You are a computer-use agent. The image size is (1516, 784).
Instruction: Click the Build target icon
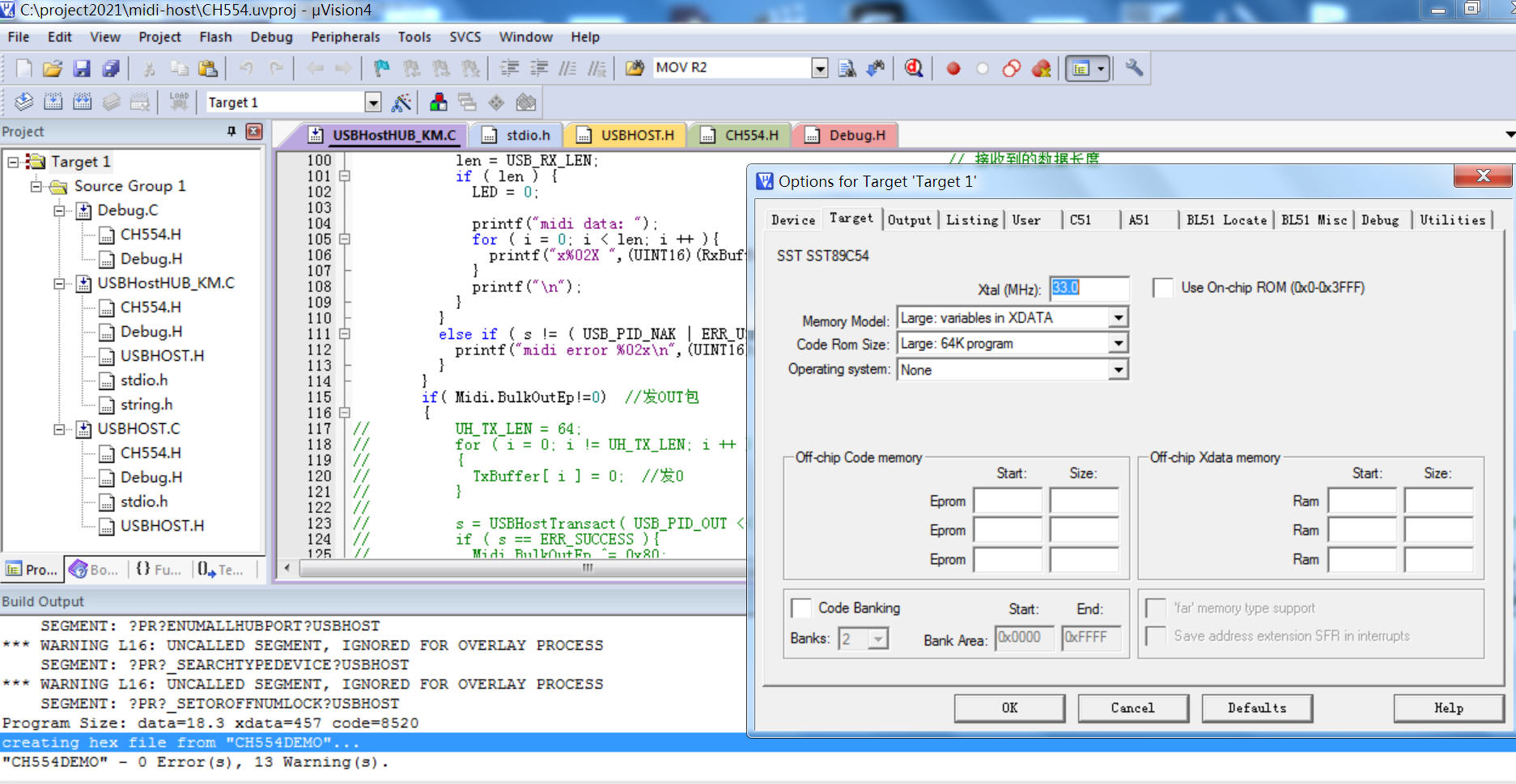pos(53,102)
